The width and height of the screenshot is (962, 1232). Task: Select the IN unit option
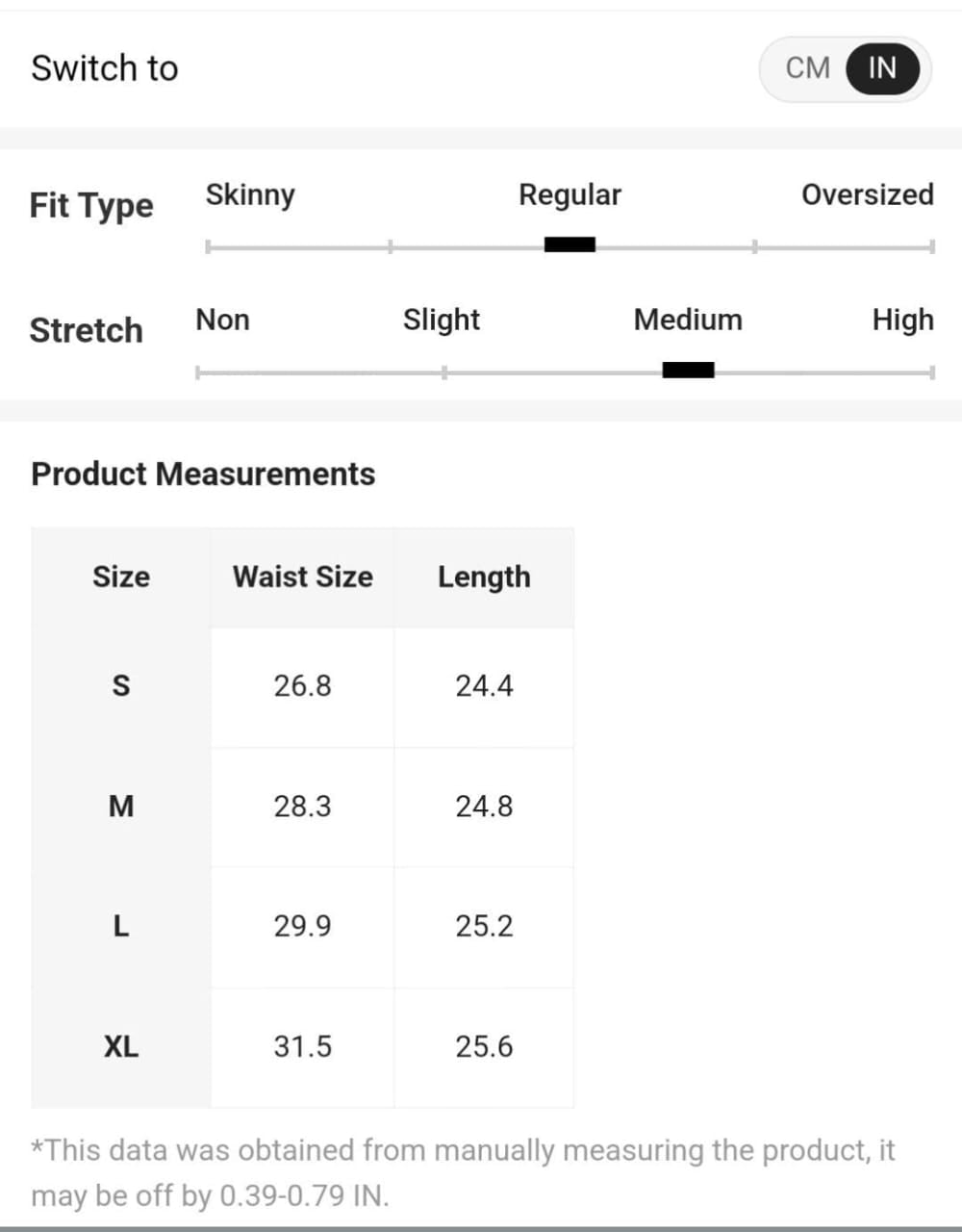[882, 68]
